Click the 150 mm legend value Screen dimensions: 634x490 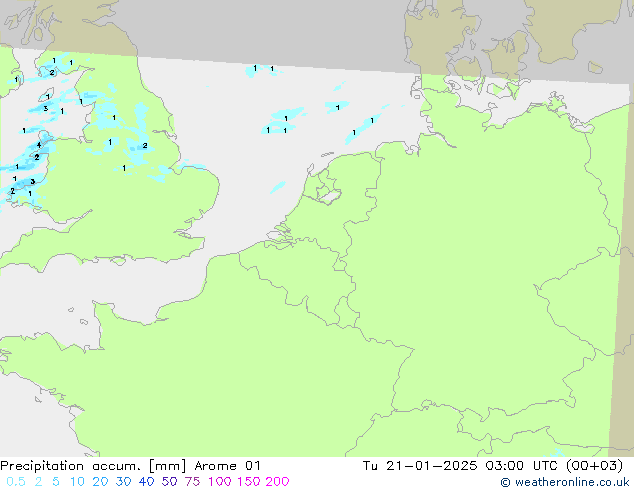click(x=248, y=482)
